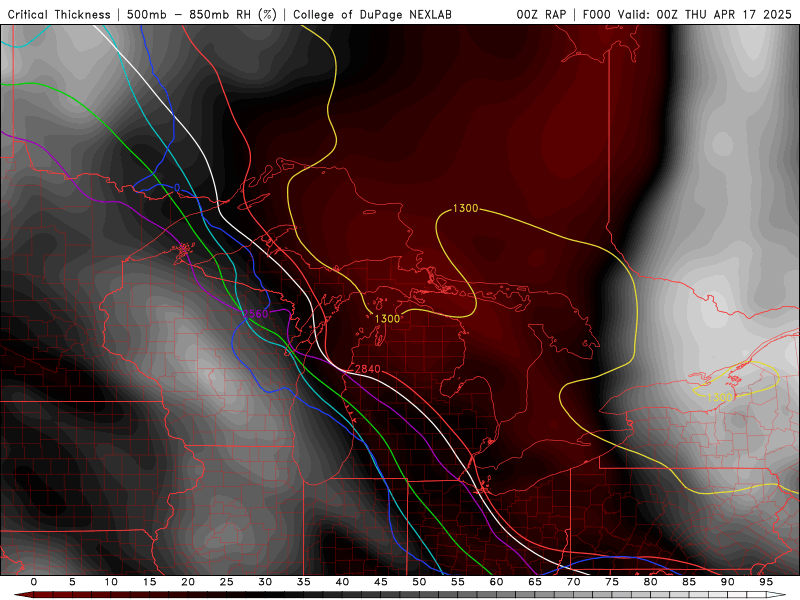Click the "10" value on the color scale
Viewport: 800px width, 600px height.
click(111, 582)
